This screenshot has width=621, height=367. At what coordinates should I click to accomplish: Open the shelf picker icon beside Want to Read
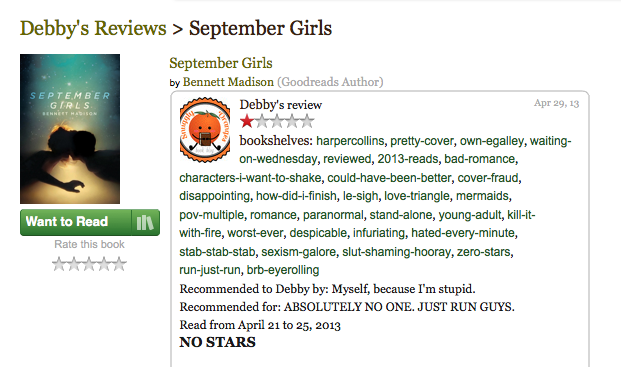(x=145, y=222)
